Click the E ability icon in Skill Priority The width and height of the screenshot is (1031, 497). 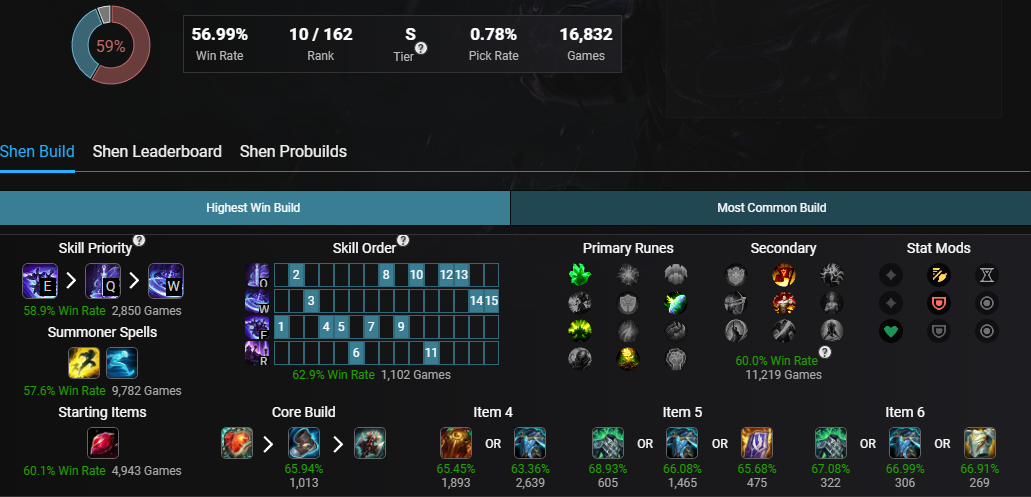[40, 281]
